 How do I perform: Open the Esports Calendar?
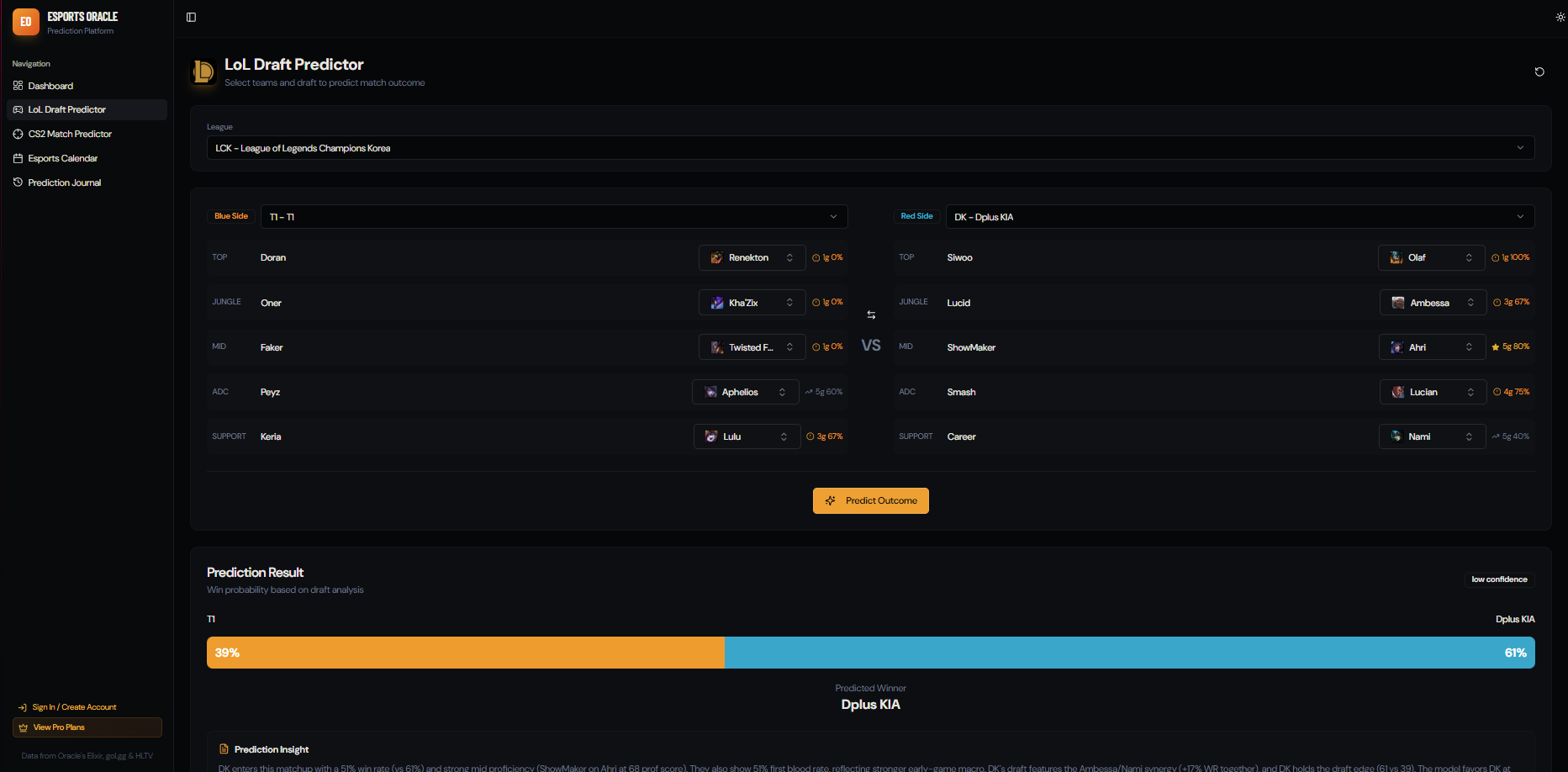click(63, 158)
